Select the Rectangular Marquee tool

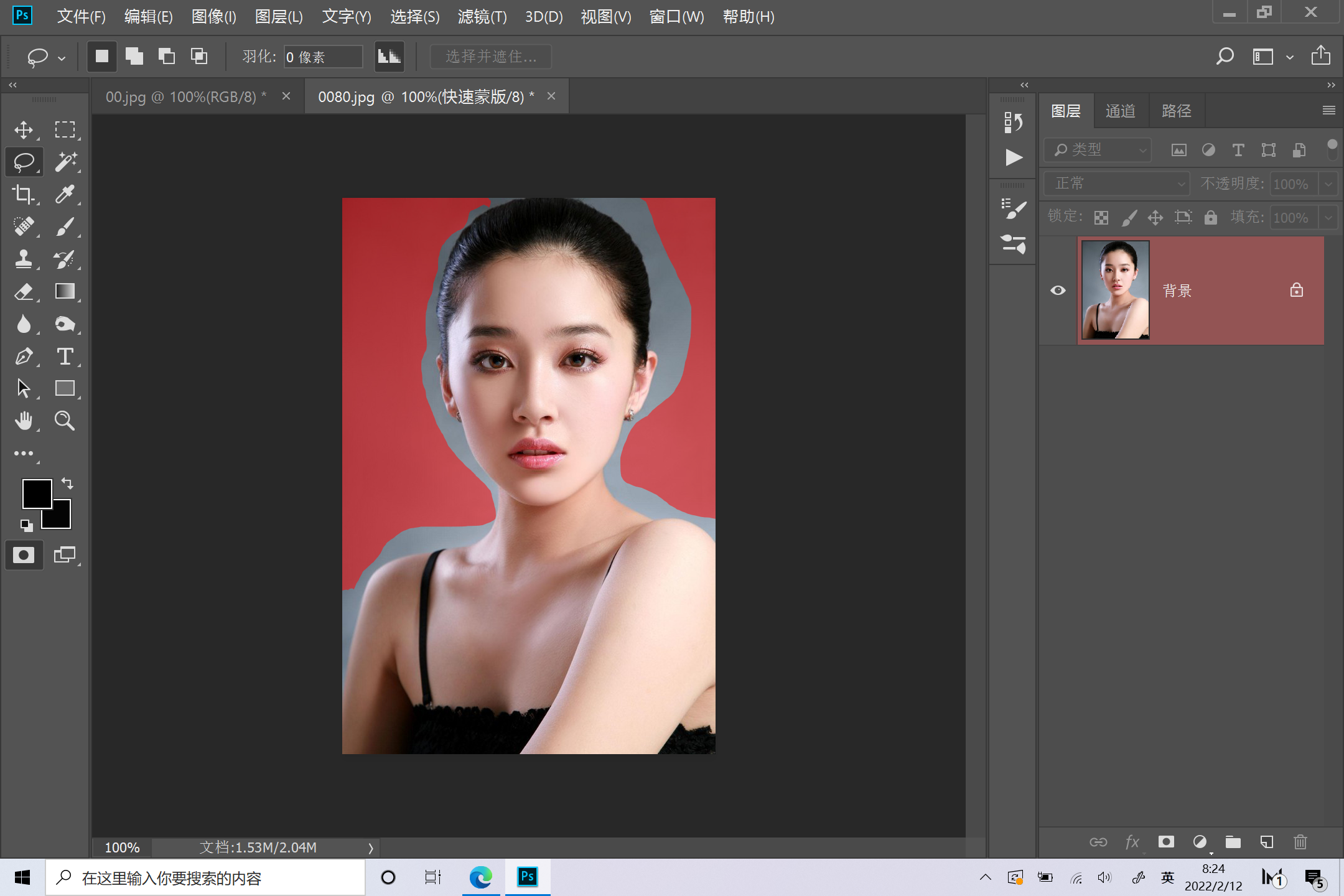65,130
